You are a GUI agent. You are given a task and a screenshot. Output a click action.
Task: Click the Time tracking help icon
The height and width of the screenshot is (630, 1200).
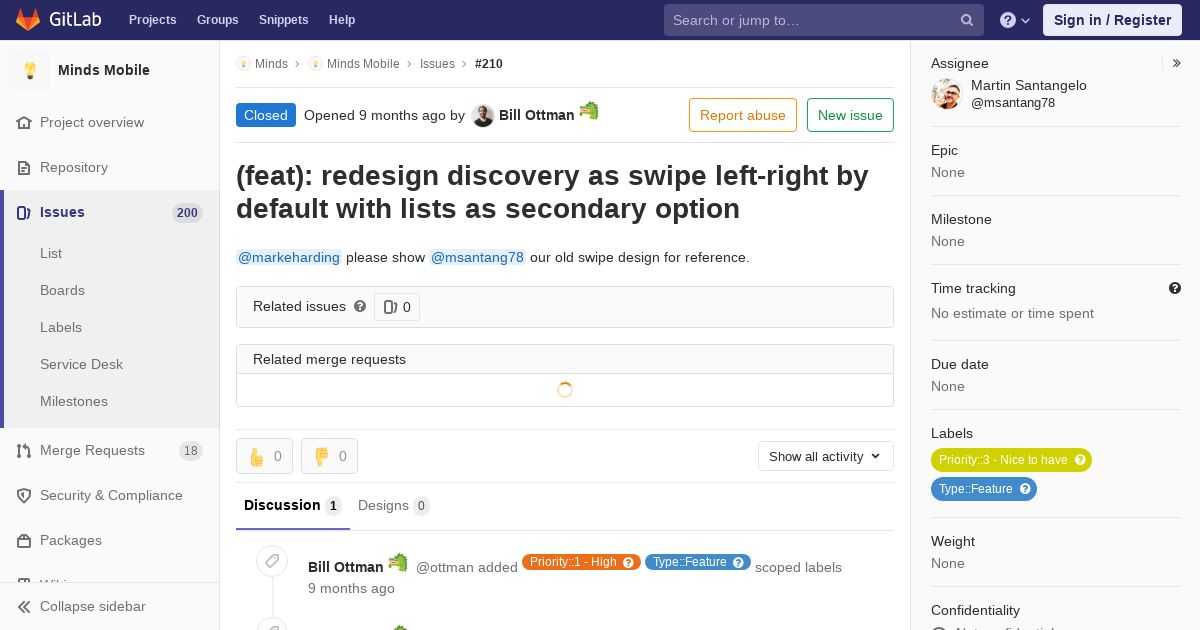1175,288
